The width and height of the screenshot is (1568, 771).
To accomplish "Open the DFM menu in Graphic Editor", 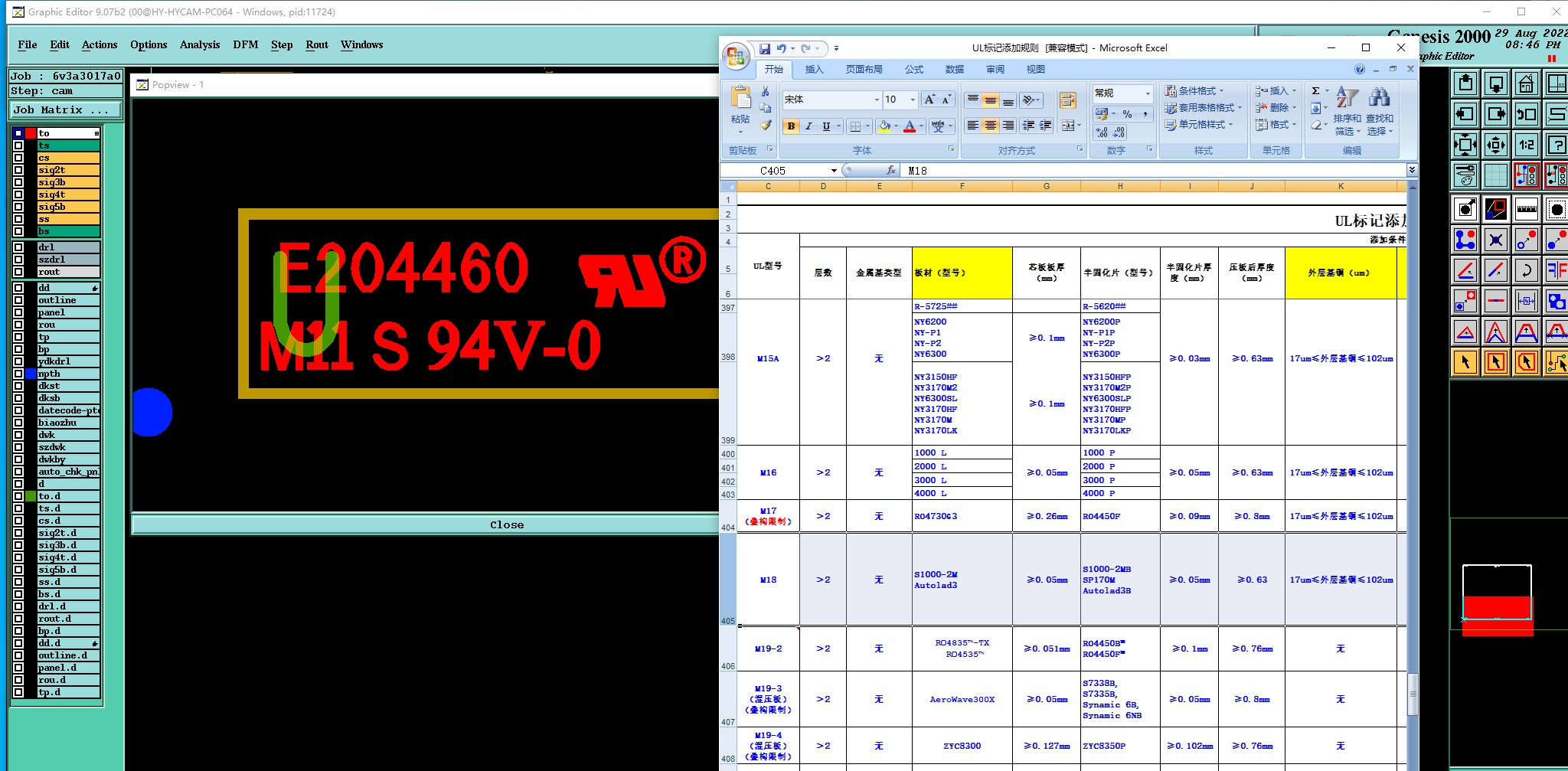I will [x=246, y=44].
